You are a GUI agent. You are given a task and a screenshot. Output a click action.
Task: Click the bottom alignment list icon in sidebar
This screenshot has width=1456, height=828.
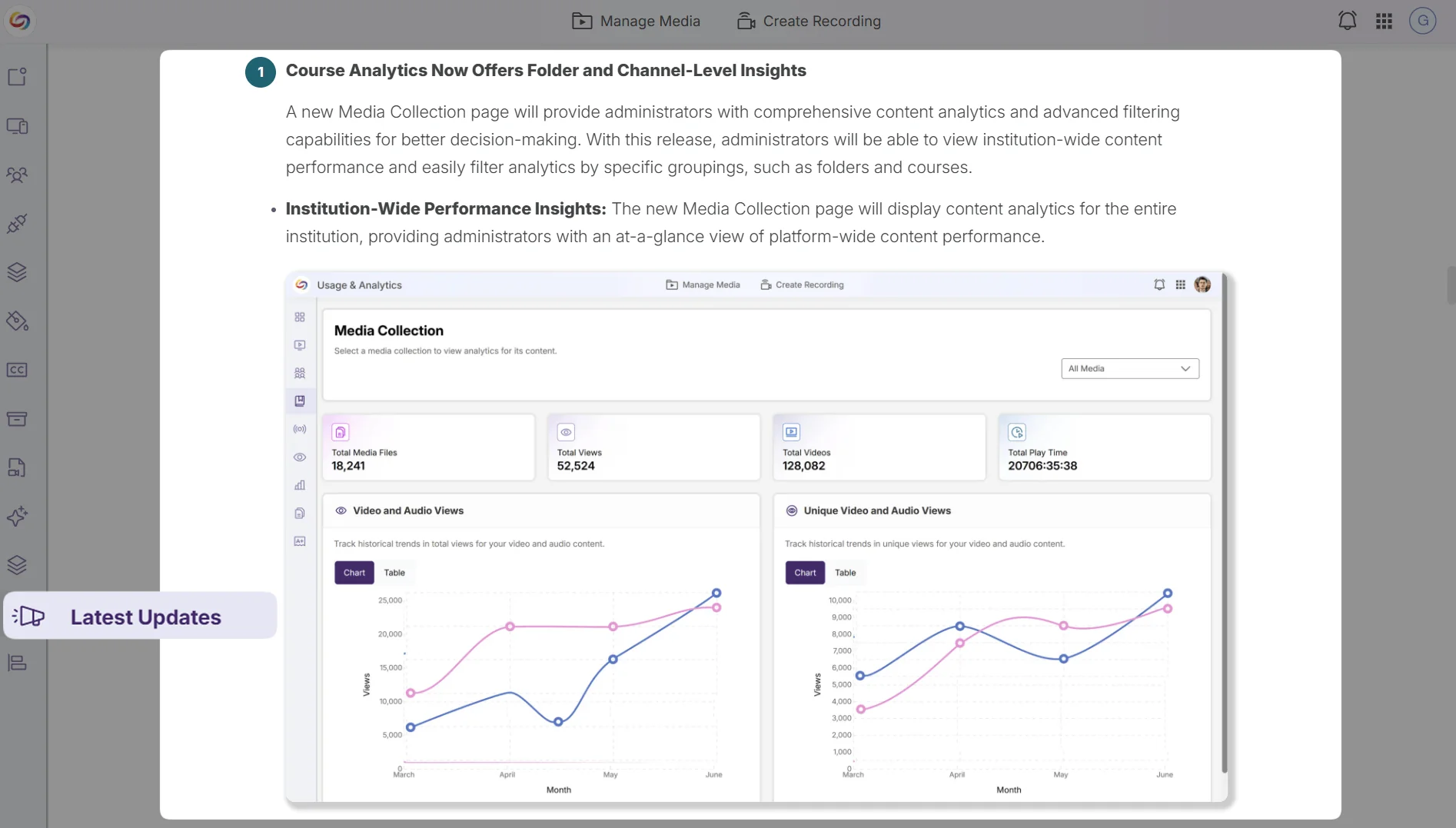[x=18, y=662]
